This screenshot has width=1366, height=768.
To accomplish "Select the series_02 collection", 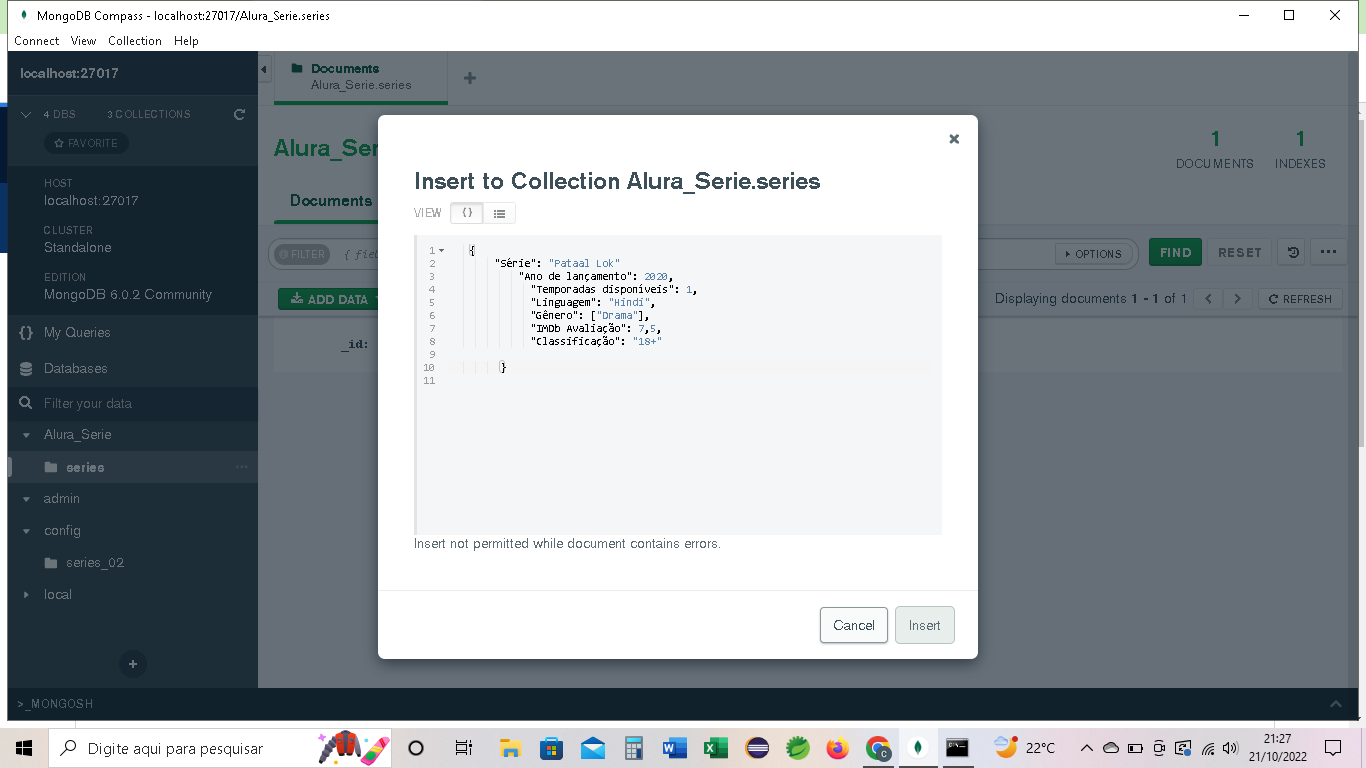I will tap(95, 563).
